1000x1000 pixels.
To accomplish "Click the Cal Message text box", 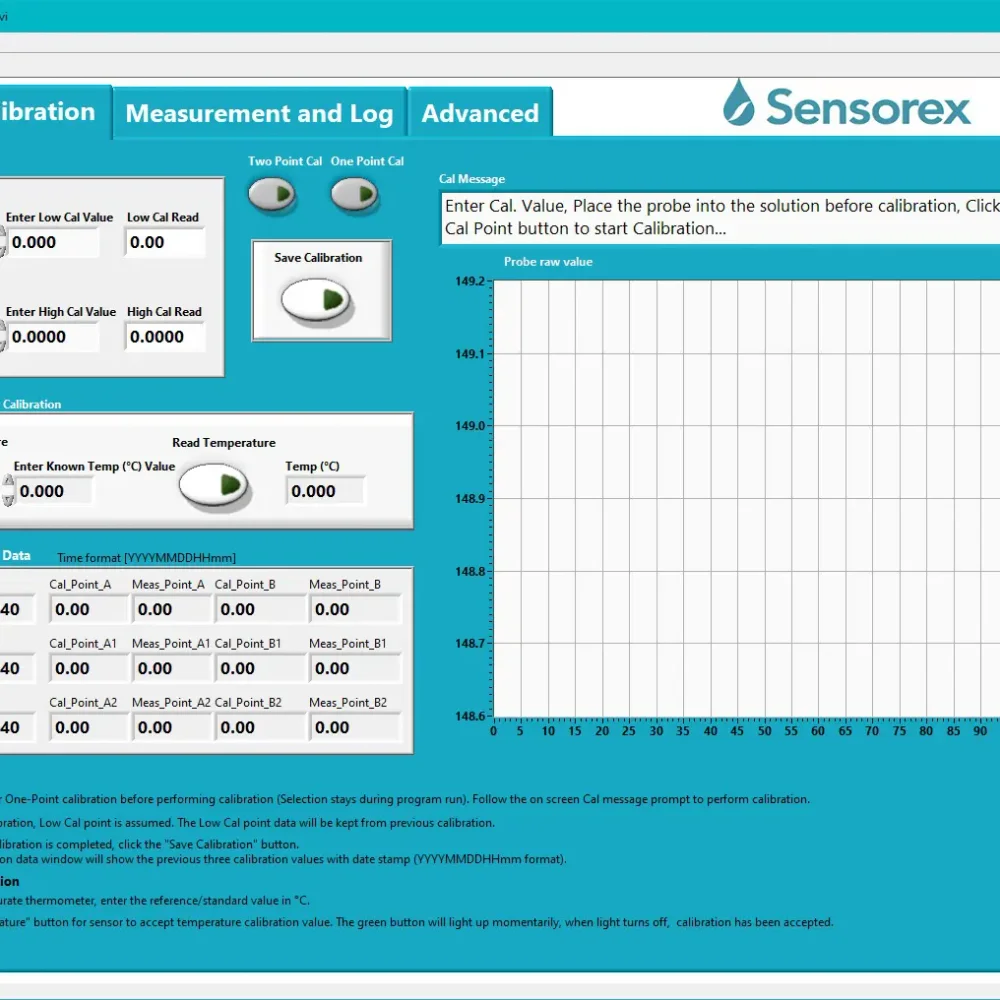I will 720,218.
